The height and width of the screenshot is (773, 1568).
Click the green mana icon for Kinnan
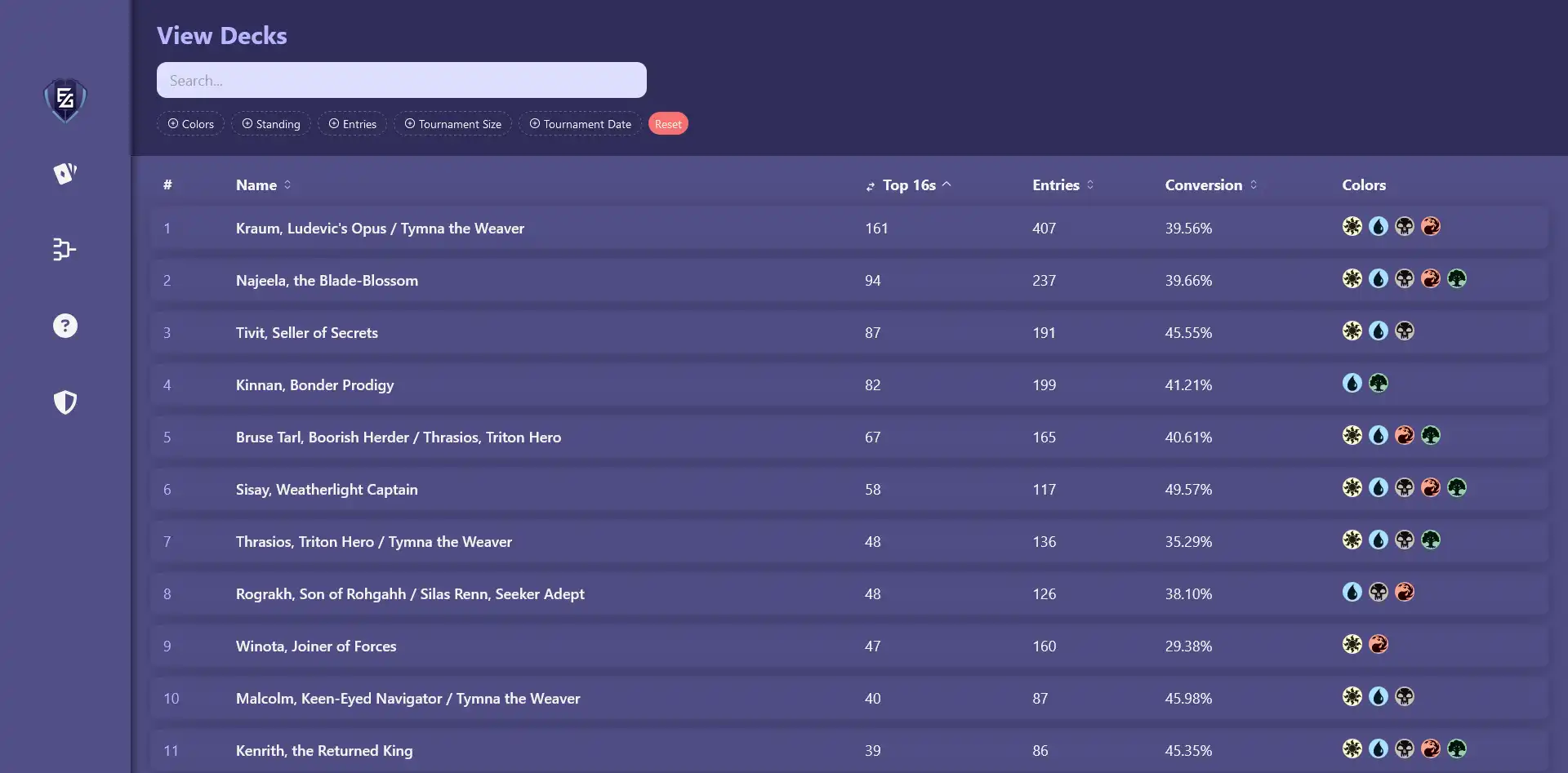coord(1379,383)
